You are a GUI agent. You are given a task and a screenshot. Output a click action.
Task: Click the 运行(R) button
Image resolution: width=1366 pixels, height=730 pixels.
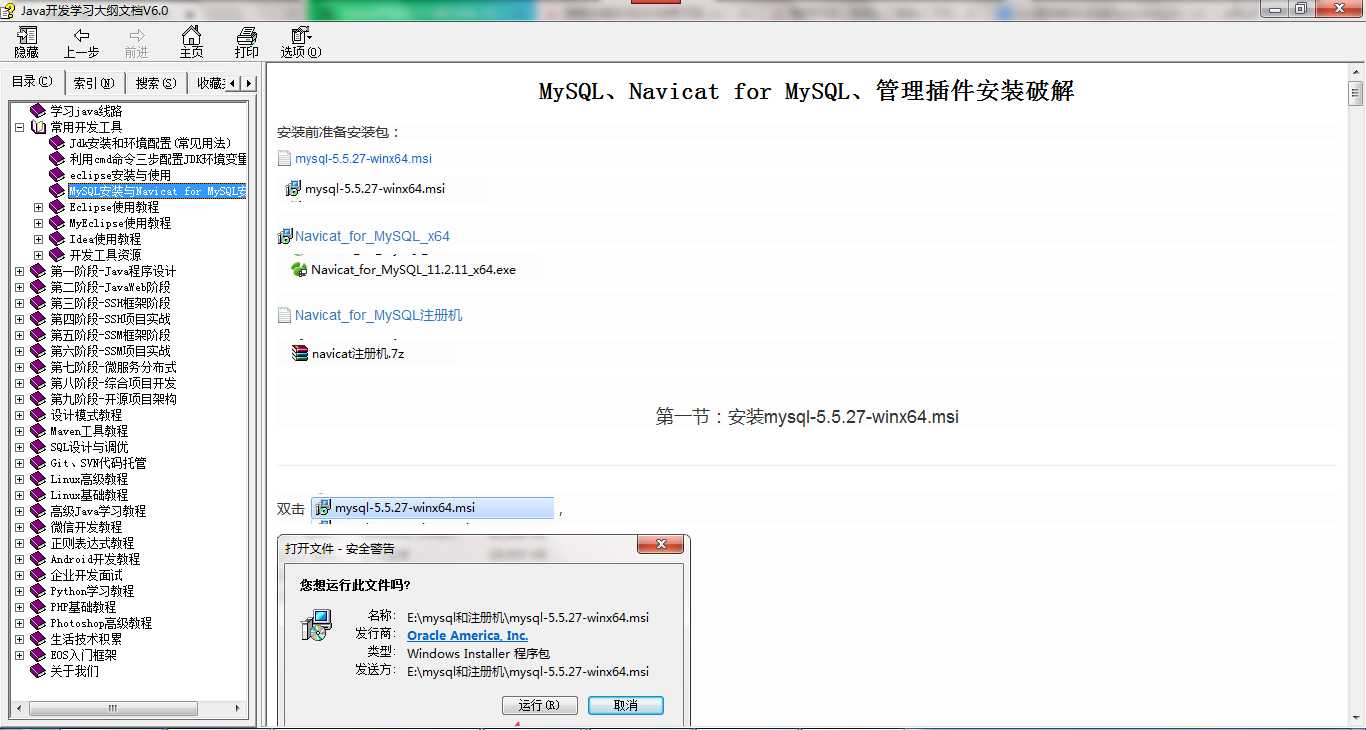pos(539,705)
